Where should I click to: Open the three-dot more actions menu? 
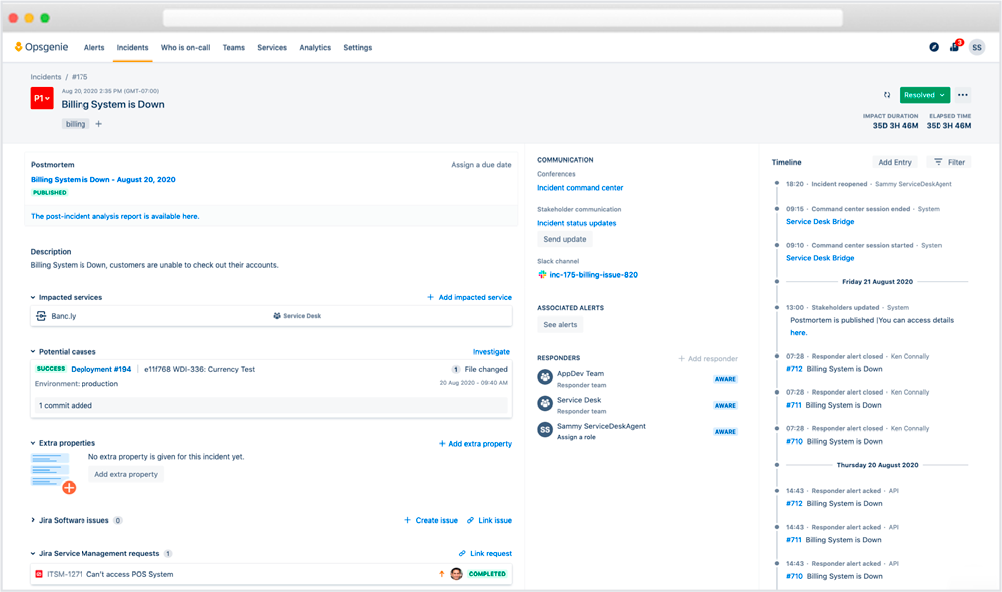pos(963,95)
